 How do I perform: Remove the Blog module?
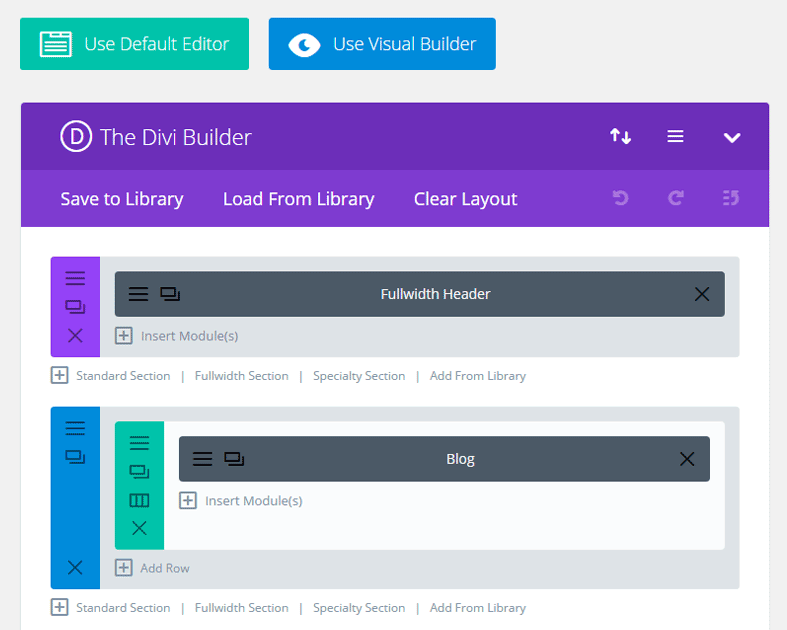687,459
